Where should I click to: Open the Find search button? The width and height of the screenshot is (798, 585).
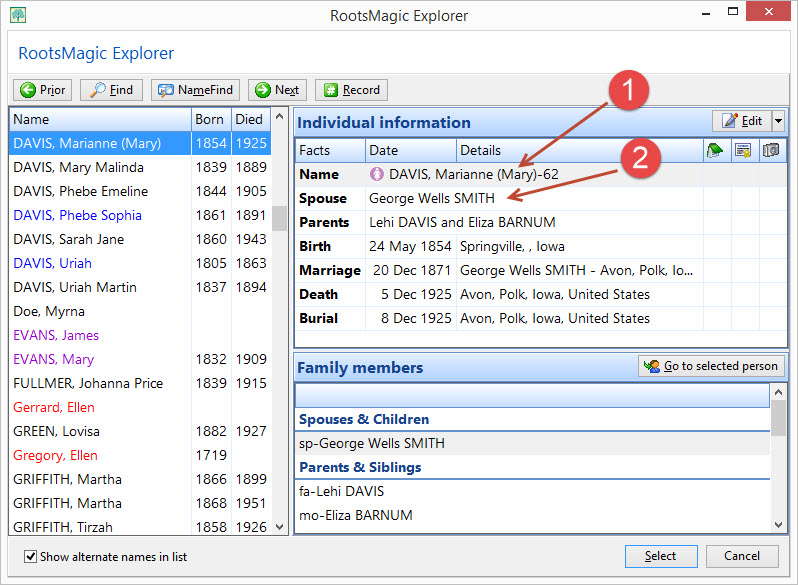111,90
